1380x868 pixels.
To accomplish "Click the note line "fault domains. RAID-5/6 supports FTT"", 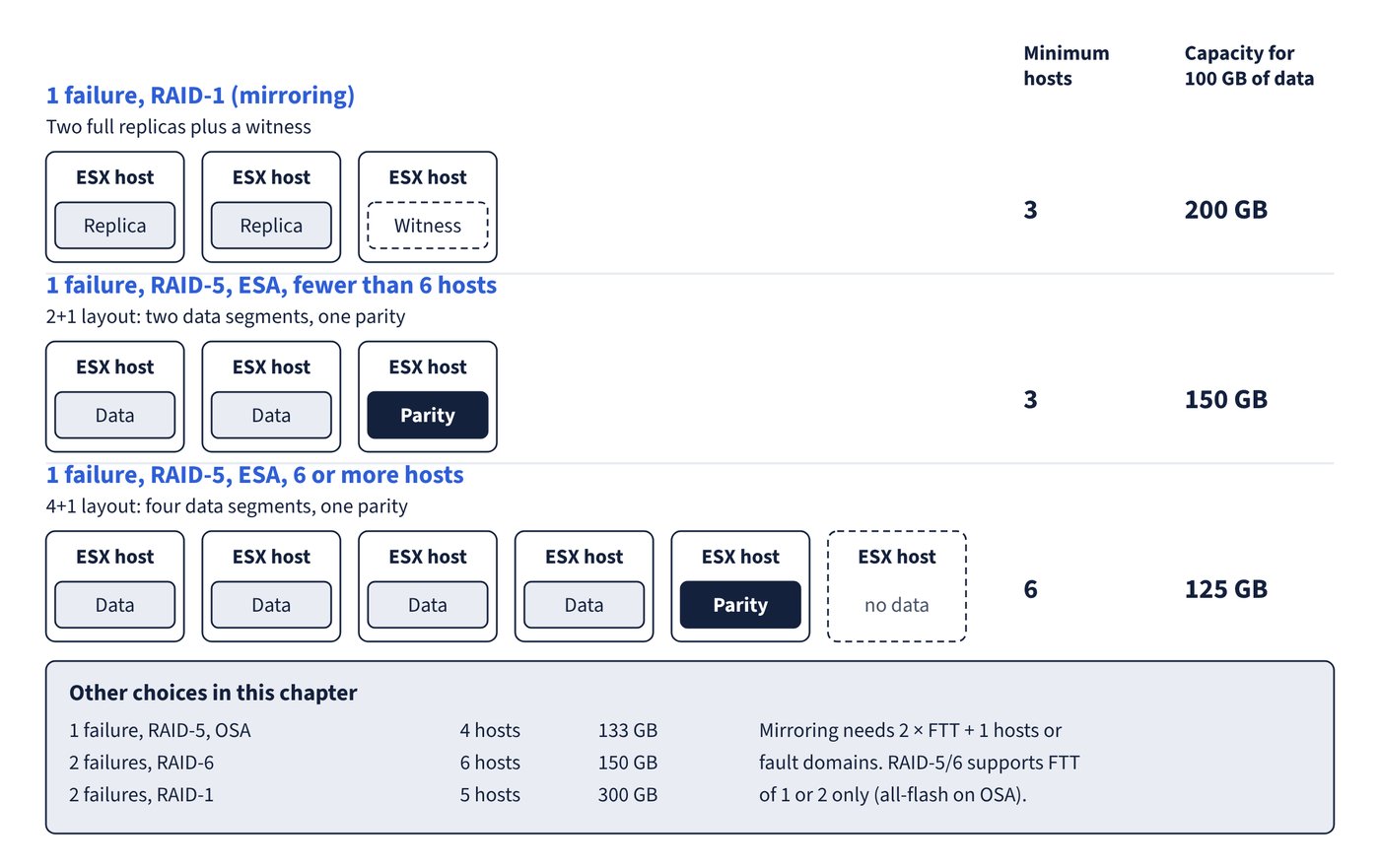I will coord(920,763).
